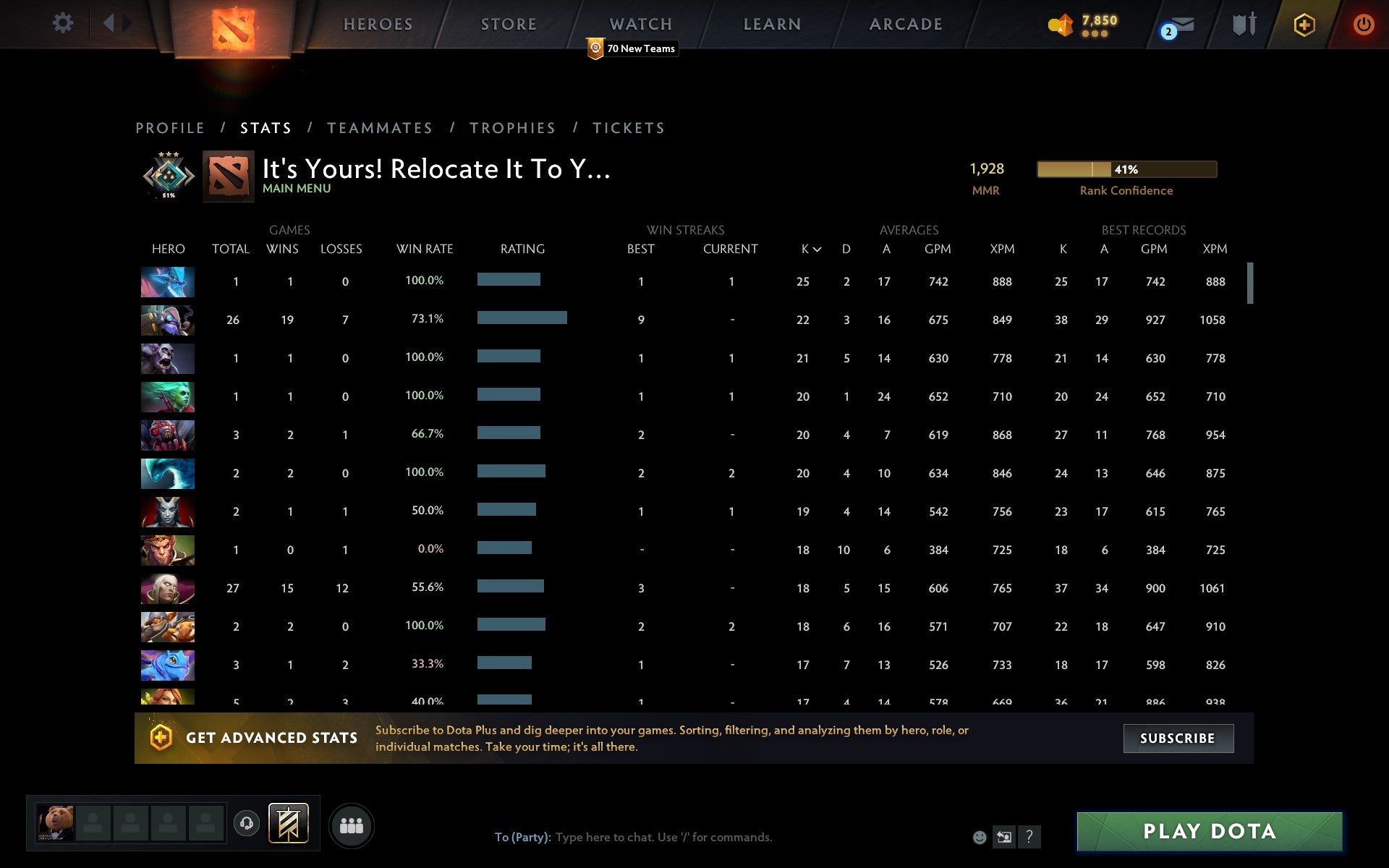This screenshot has height=868, width=1389.
Task: Switch to the TEAMMATES tab
Action: (380, 127)
